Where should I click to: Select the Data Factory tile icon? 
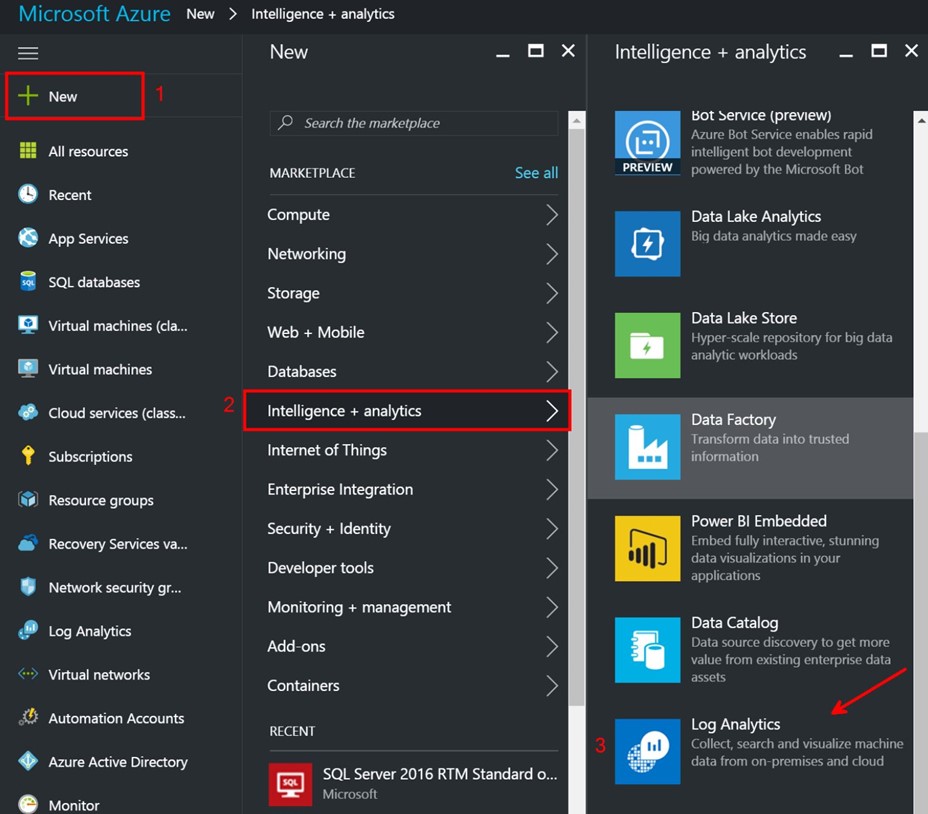click(647, 447)
